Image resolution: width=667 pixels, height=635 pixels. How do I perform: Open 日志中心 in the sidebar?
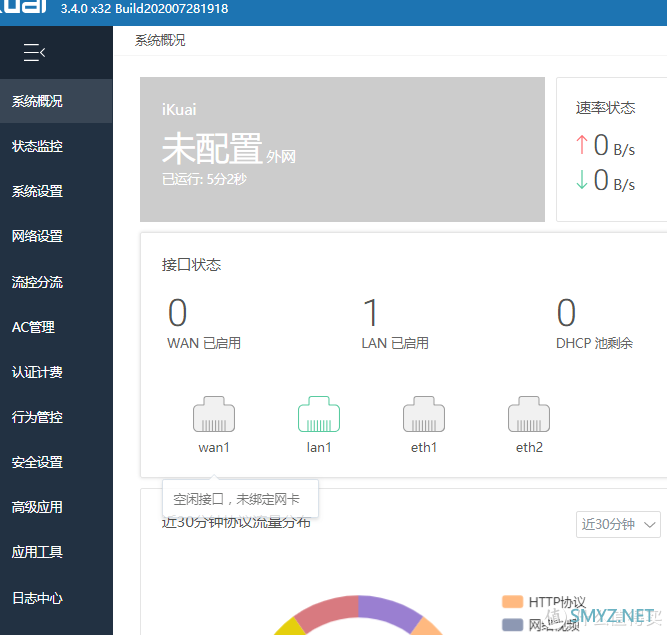tap(56, 598)
